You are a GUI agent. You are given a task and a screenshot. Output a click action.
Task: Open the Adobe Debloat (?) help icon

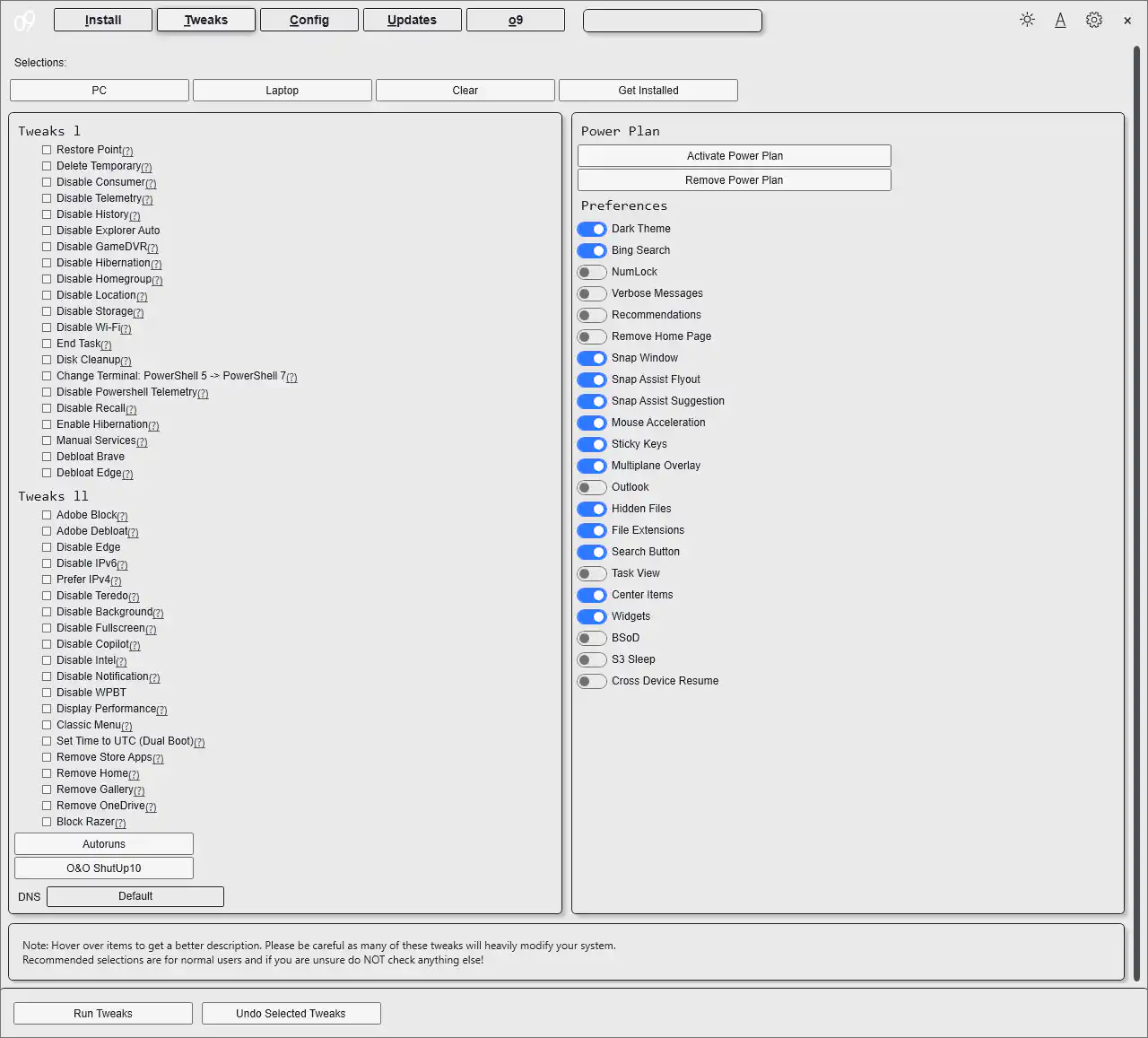tap(135, 532)
